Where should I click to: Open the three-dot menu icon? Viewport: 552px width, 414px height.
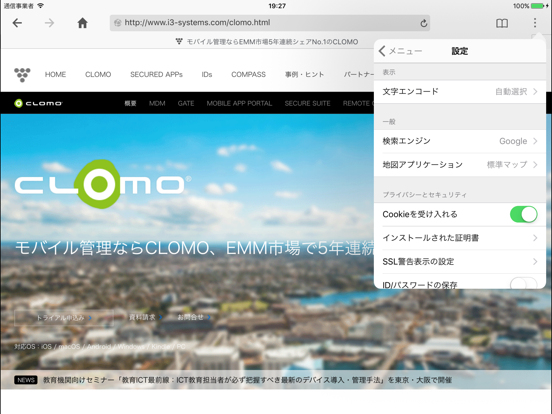pos(535,23)
